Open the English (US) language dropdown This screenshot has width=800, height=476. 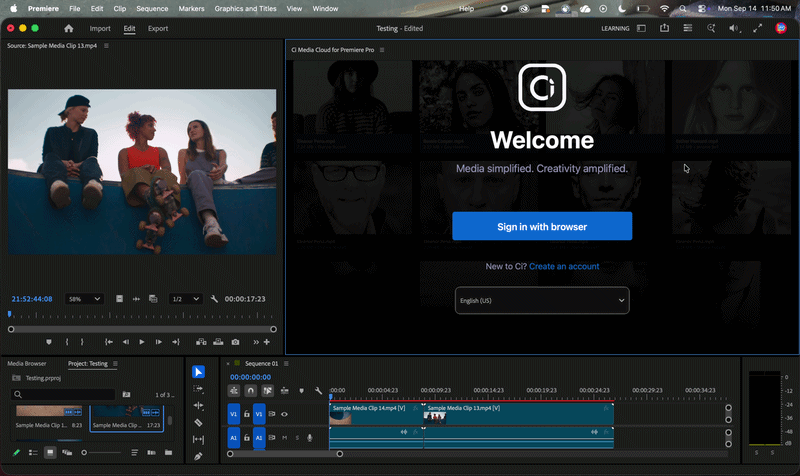(542, 300)
